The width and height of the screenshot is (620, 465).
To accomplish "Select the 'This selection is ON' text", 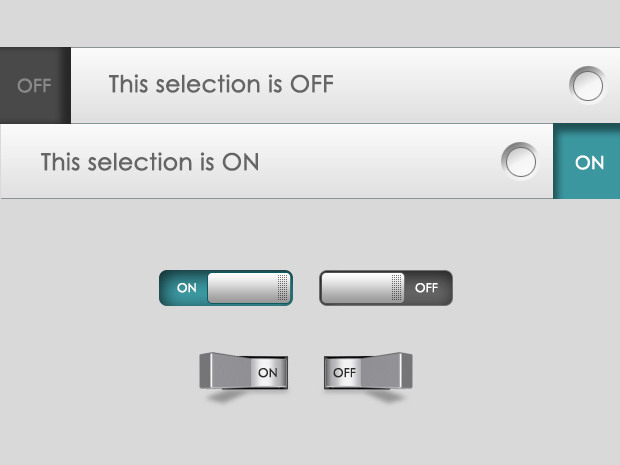I will click(x=150, y=161).
